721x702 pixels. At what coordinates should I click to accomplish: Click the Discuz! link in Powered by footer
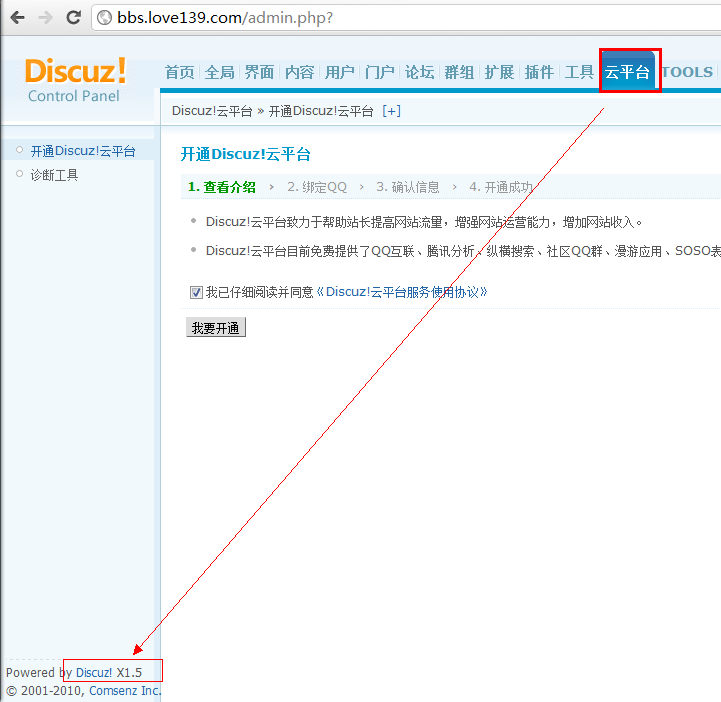(x=94, y=673)
